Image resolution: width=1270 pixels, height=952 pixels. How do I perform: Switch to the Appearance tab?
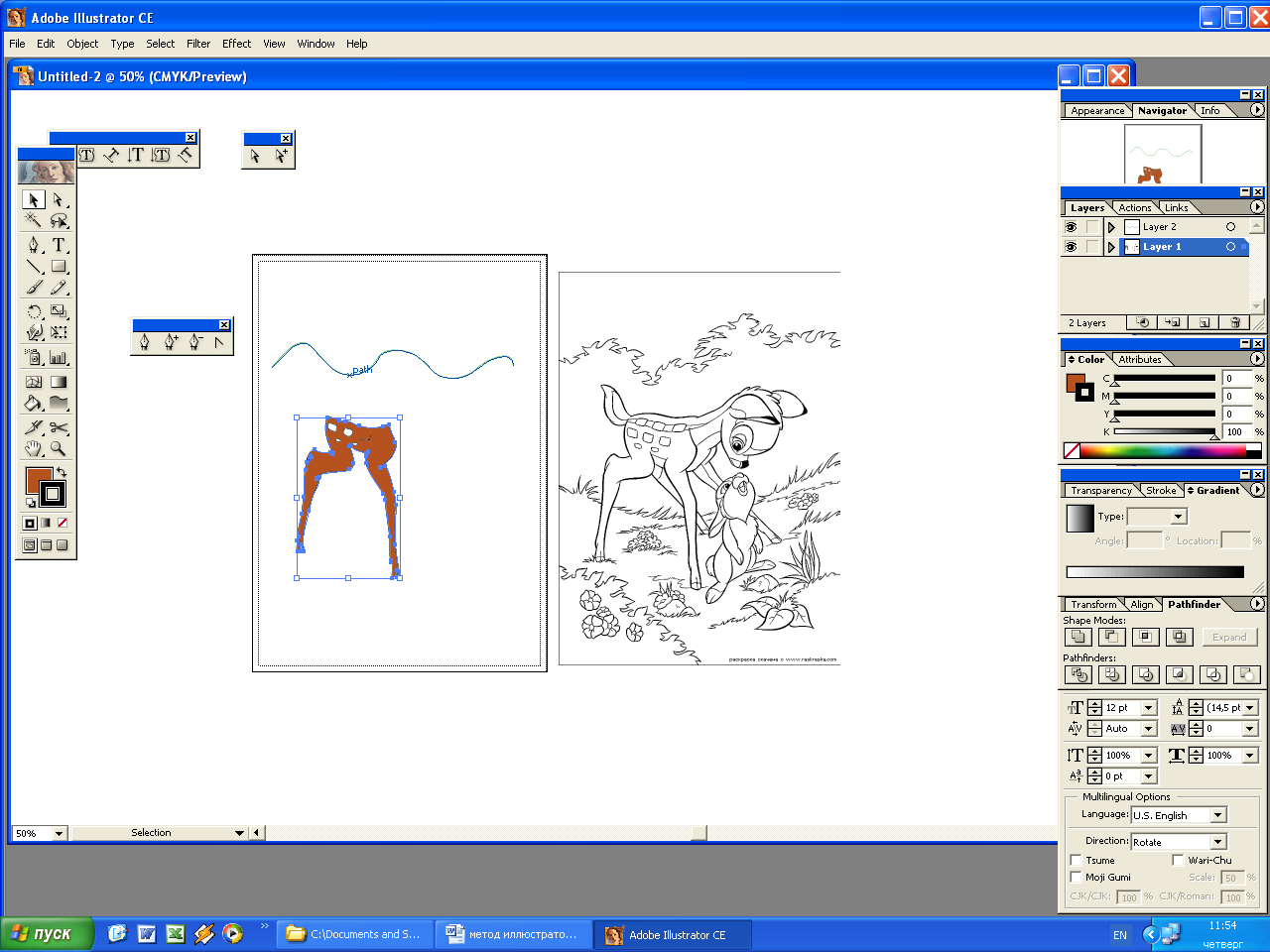(x=1097, y=111)
